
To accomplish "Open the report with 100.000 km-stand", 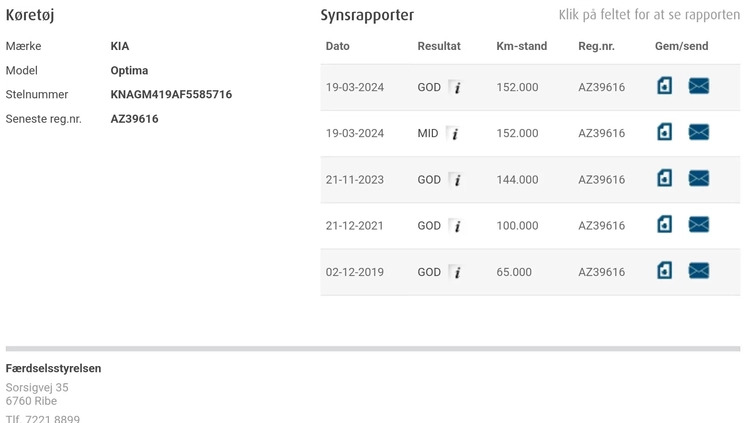I will pos(517,226).
